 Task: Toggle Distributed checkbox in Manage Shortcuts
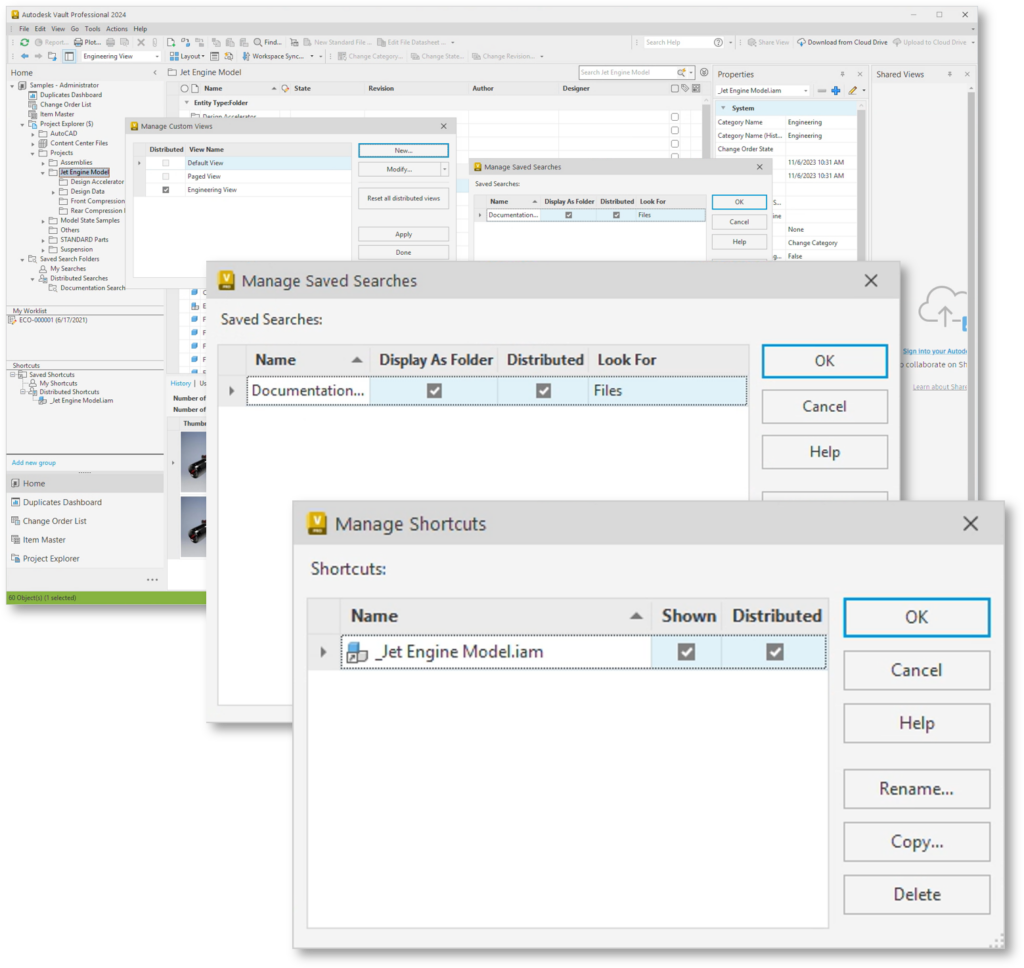[x=775, y=652]
